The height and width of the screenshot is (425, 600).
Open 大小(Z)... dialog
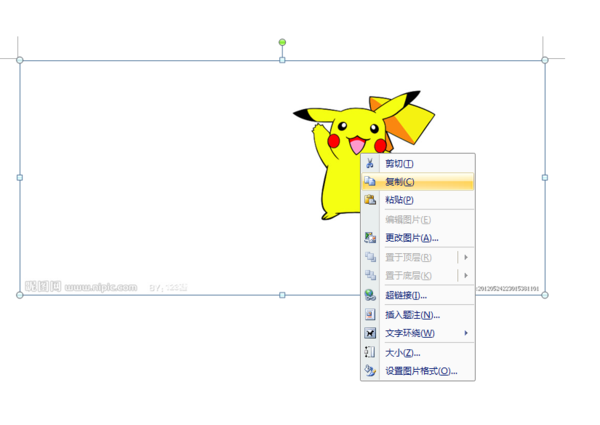coord(418,353)
